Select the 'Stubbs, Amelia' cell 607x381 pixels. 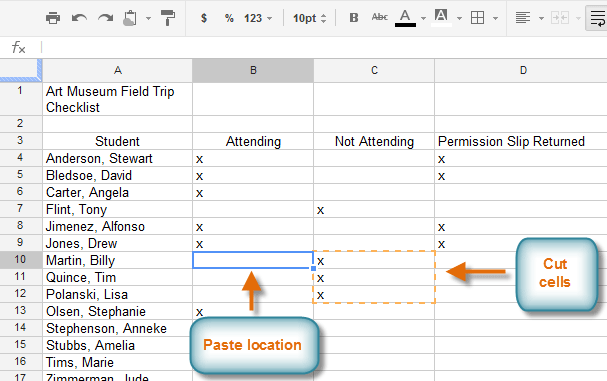(117, 345)
